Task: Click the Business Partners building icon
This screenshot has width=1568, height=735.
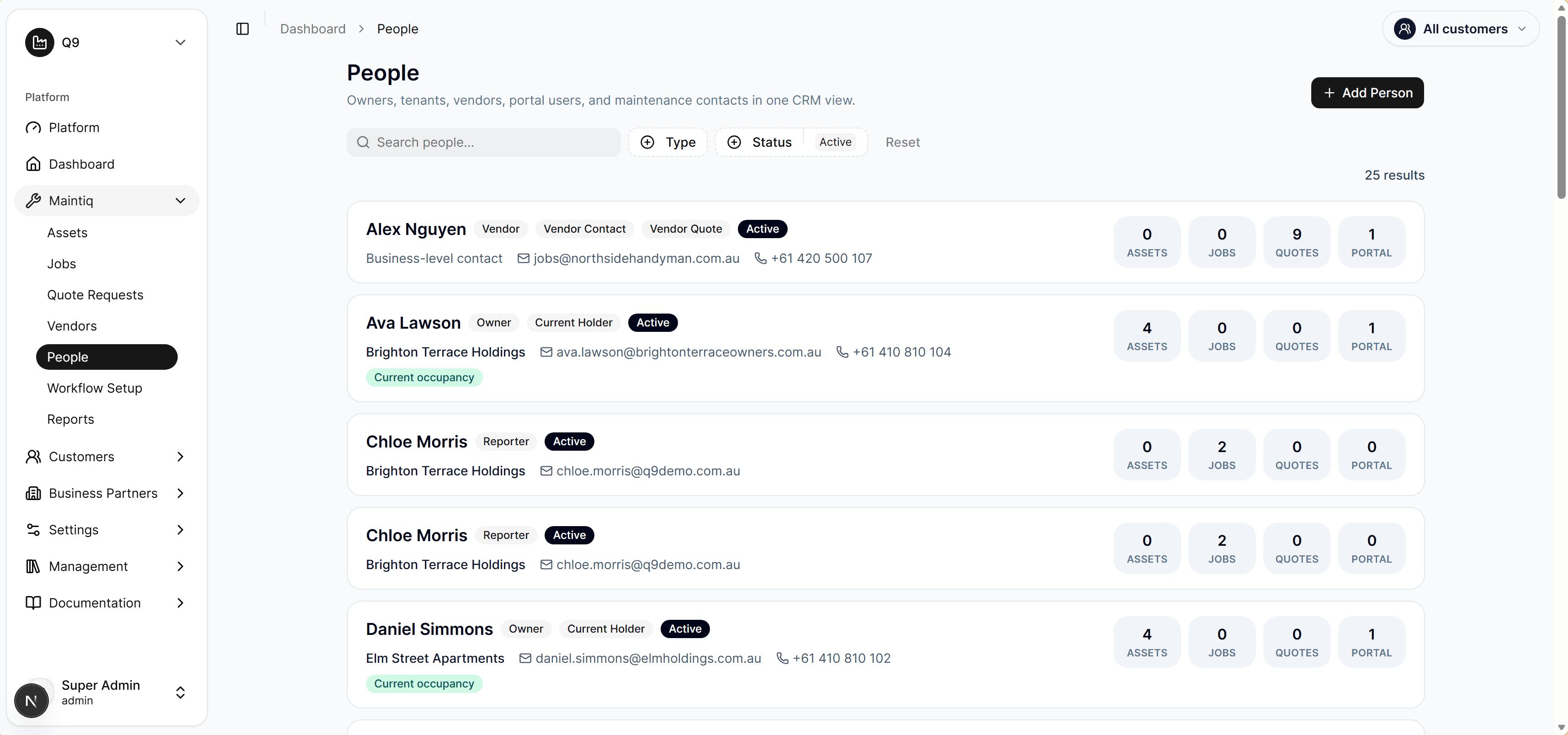Action: coord(33,493)
